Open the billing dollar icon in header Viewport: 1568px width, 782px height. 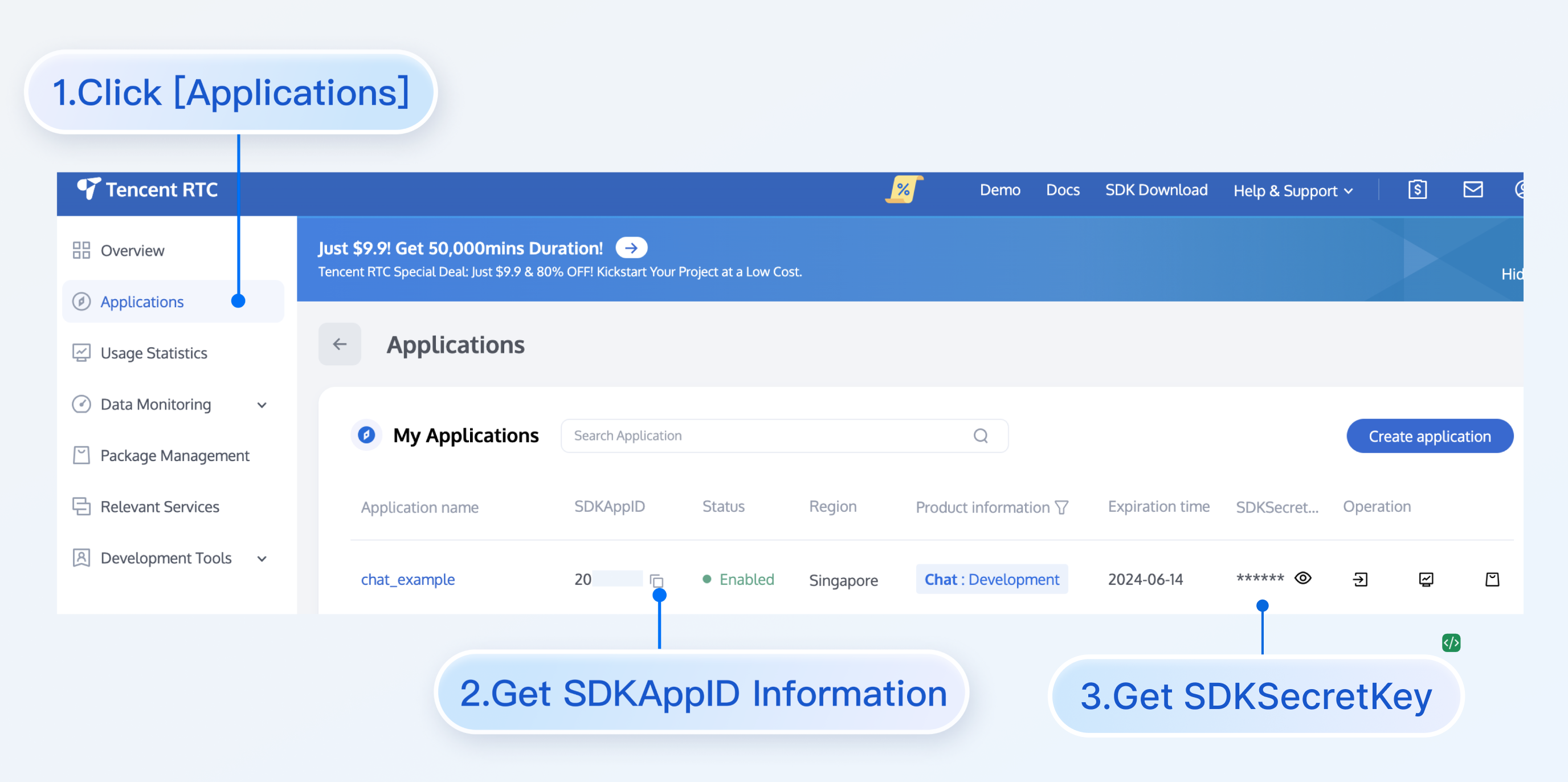coord(1417,190)
